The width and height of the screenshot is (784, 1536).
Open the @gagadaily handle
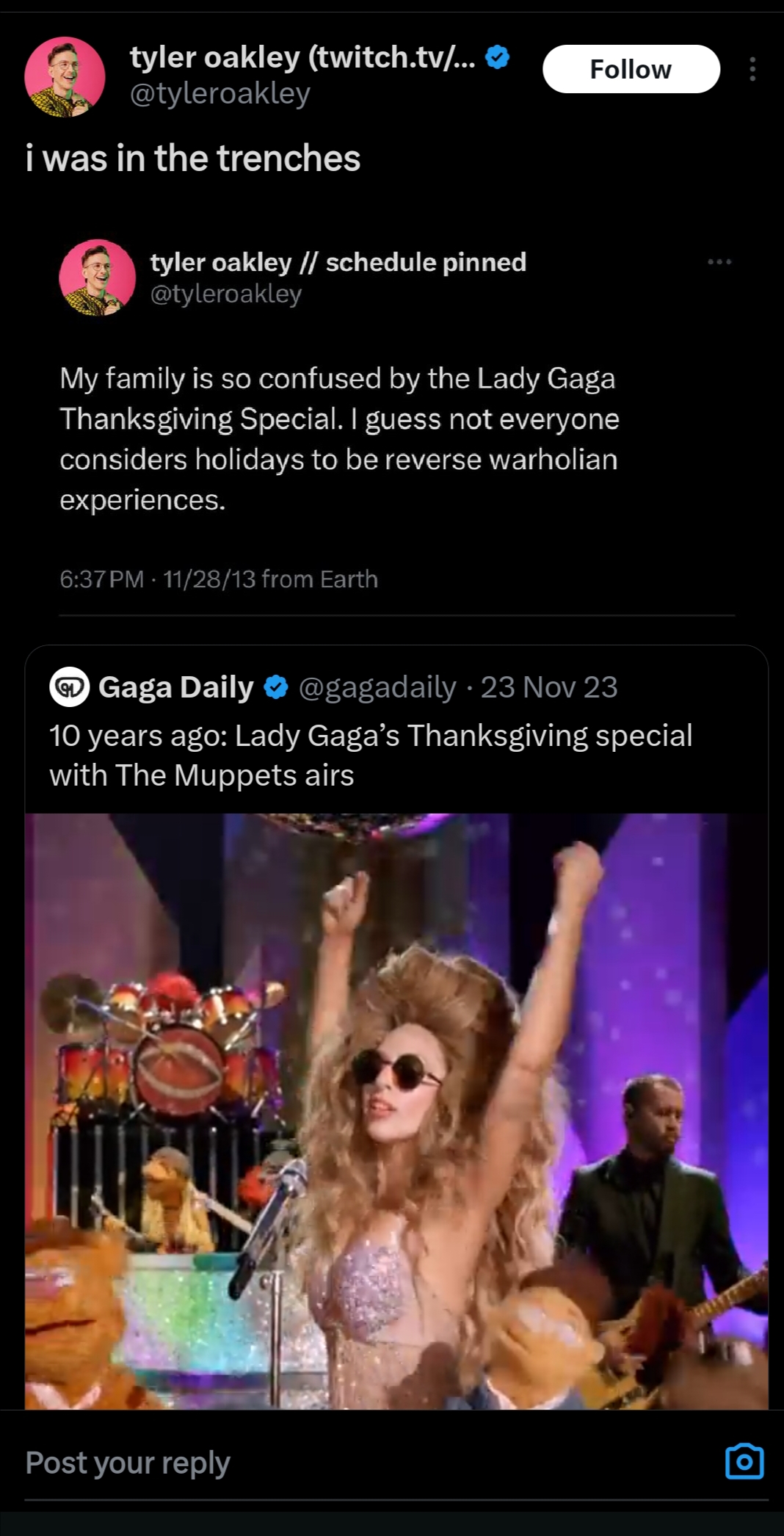pyautogui.click(x=377, y=687)
